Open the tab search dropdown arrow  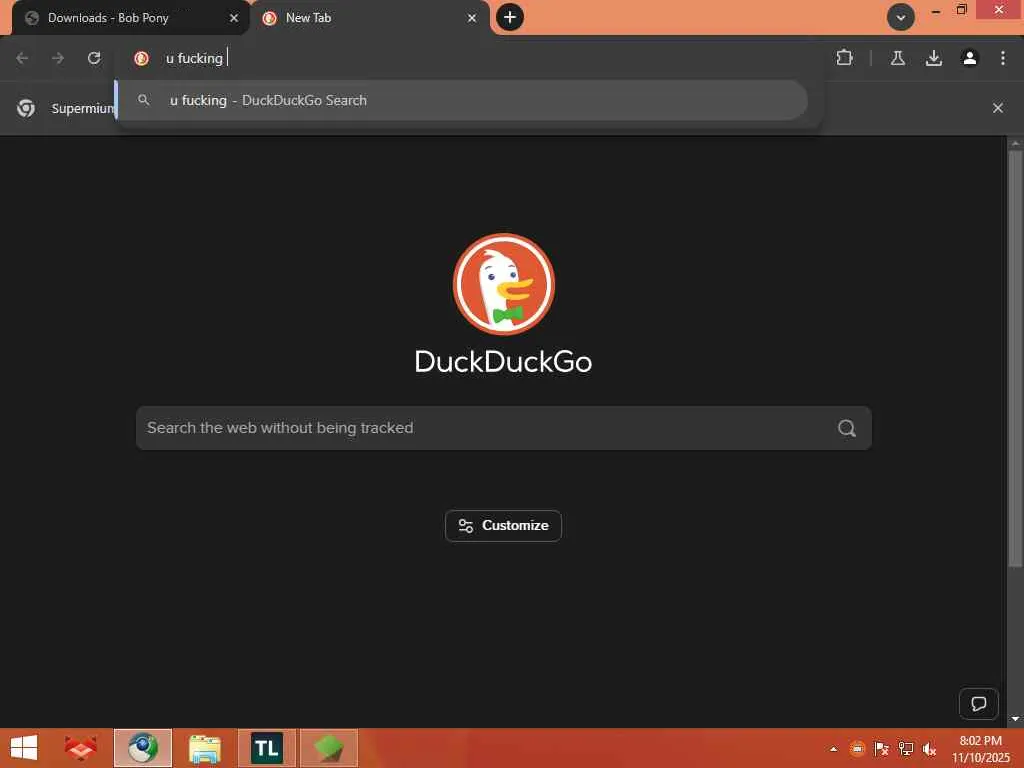(x=900, y=17)
